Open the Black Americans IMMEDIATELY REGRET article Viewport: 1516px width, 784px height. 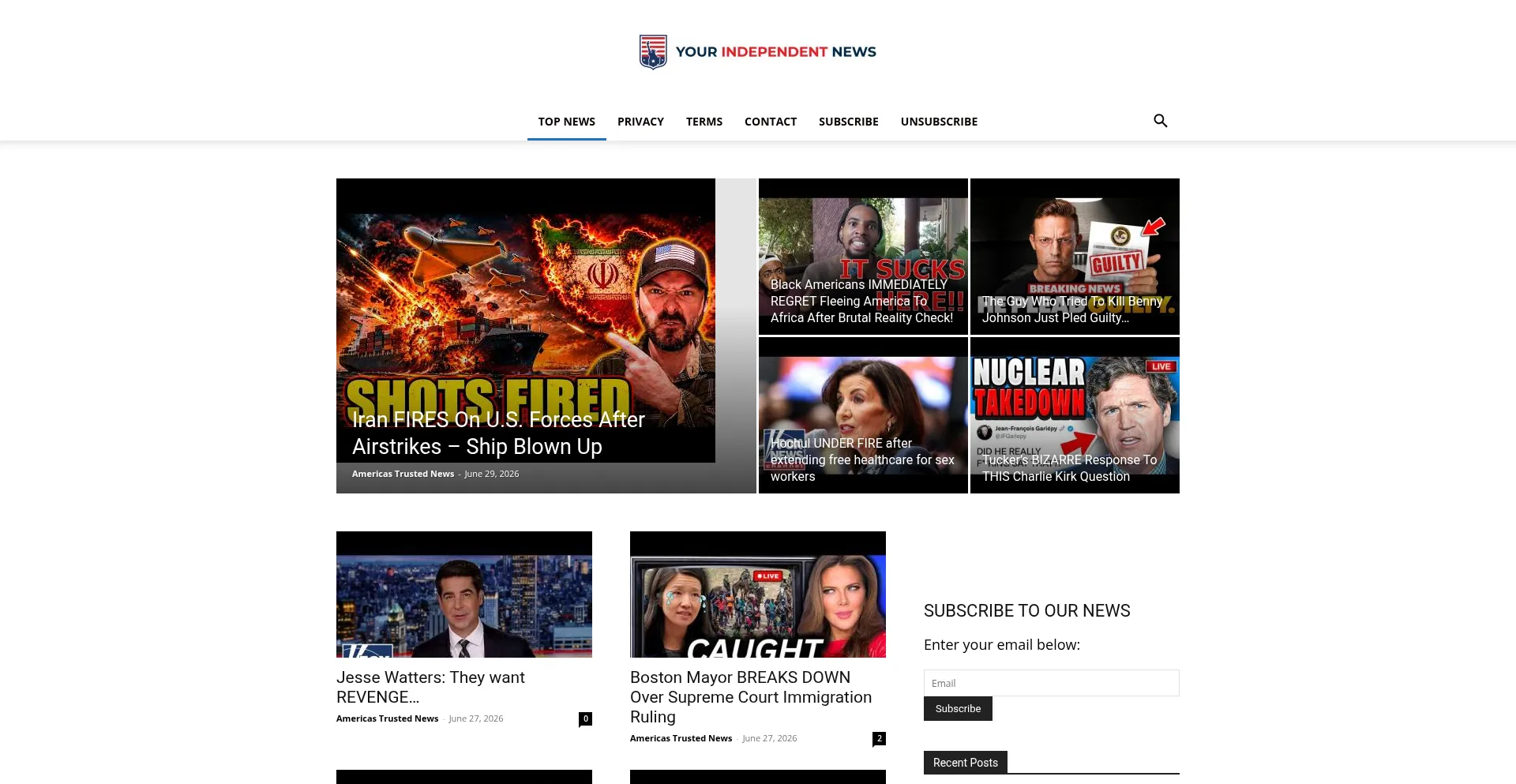tap(862, 301)
